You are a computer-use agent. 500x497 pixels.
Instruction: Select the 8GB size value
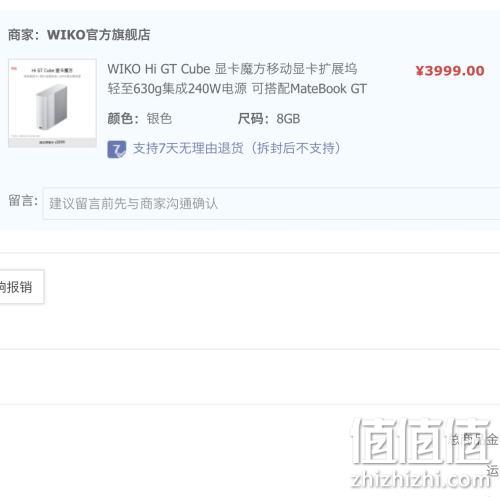pyautogui.click(x=288, y=119)
